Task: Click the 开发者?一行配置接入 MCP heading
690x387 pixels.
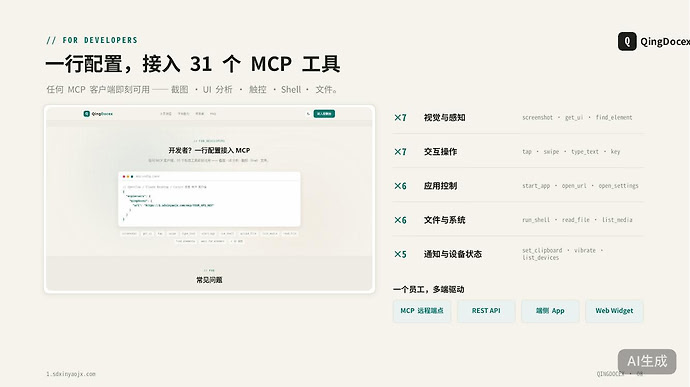Action: 209,151
